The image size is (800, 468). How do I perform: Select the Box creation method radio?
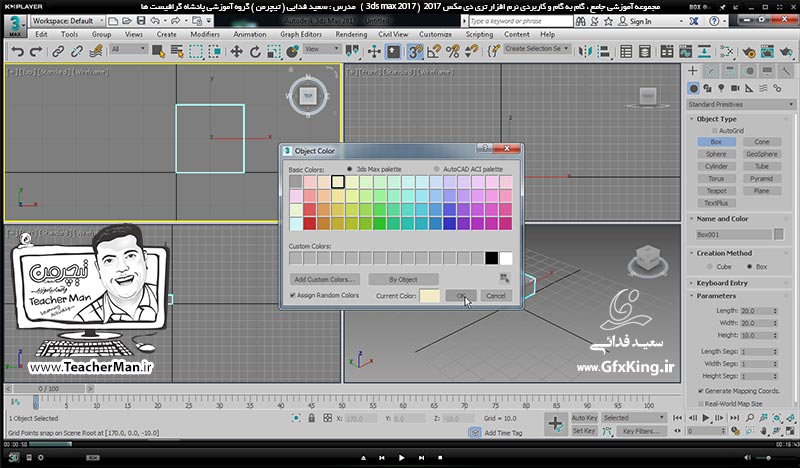[749, 266]
